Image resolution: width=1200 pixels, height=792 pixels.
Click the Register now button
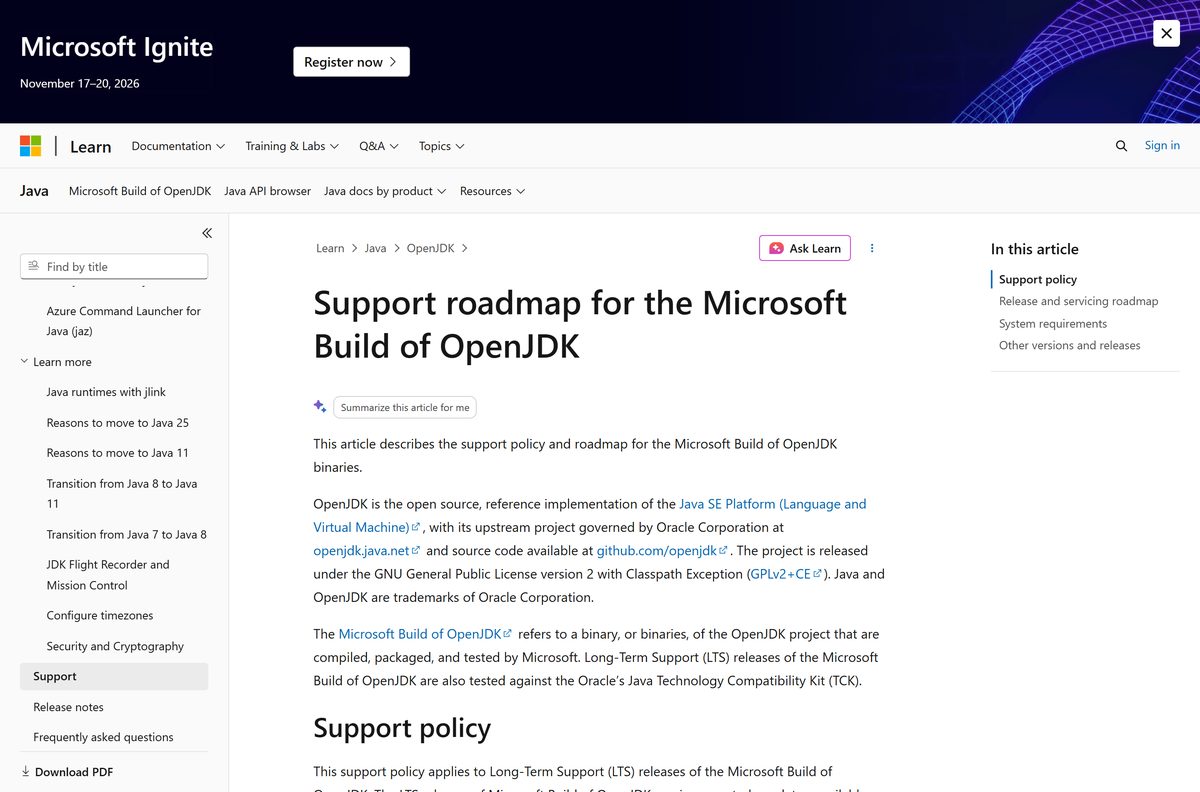351,62
